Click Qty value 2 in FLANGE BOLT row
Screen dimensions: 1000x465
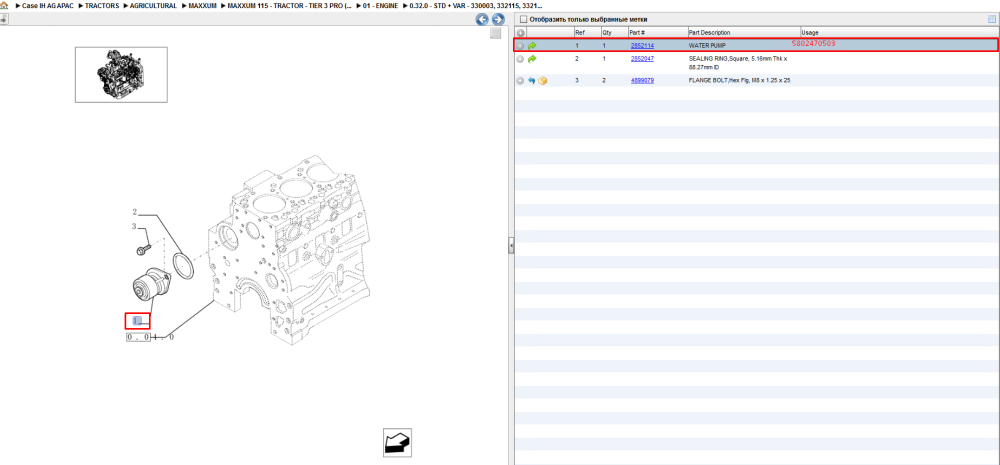pos(604,81)
